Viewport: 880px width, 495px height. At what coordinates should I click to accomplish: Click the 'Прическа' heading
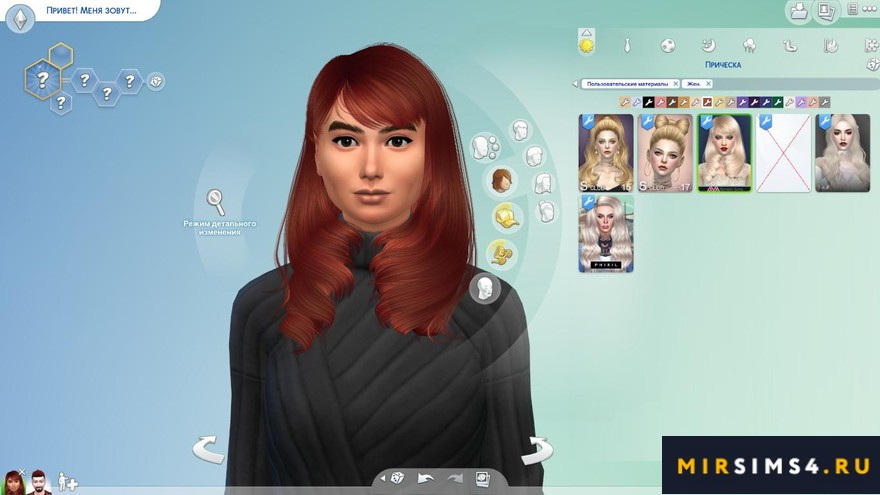(x=723, y=65)
